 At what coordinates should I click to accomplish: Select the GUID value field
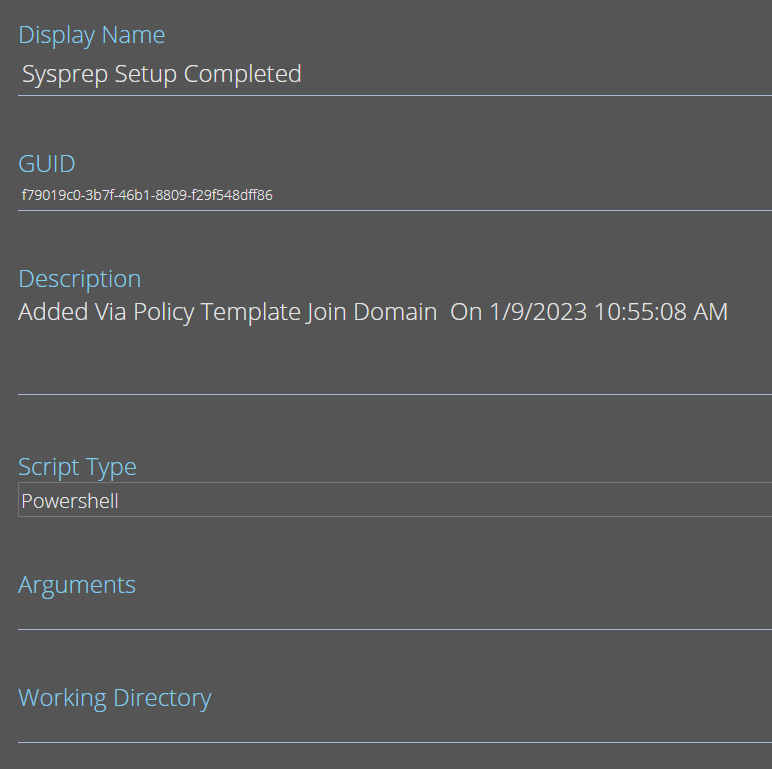tap(395, 195)
